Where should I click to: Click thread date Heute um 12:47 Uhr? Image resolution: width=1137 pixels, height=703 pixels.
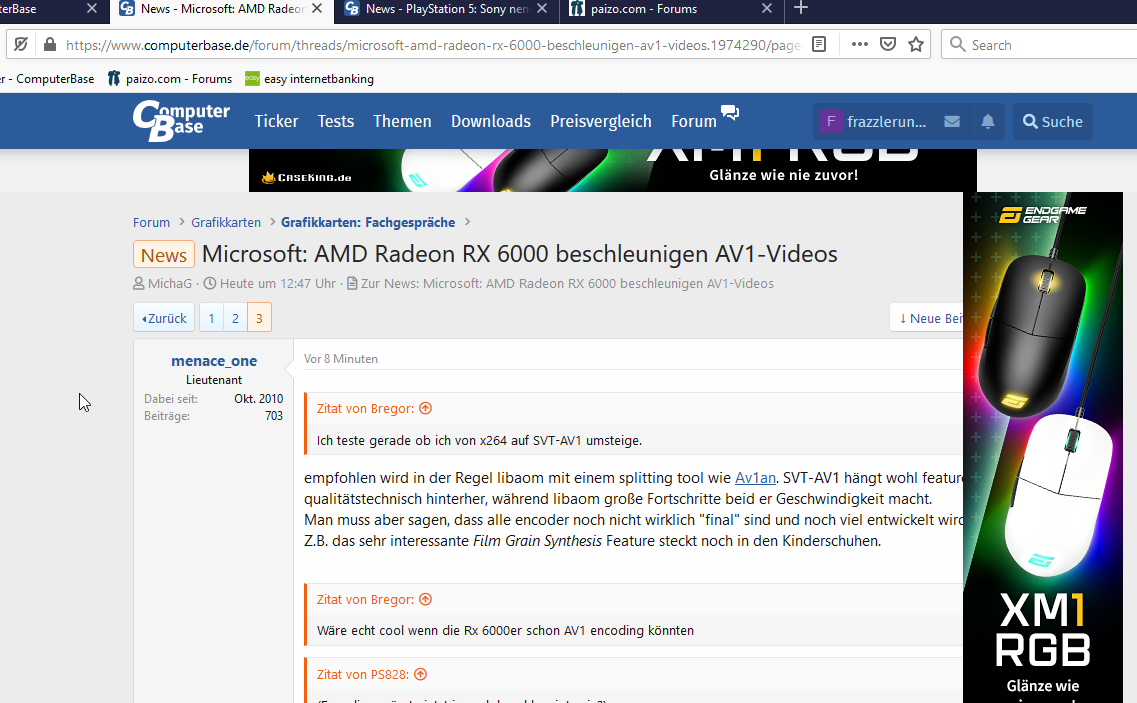(278, 284)
